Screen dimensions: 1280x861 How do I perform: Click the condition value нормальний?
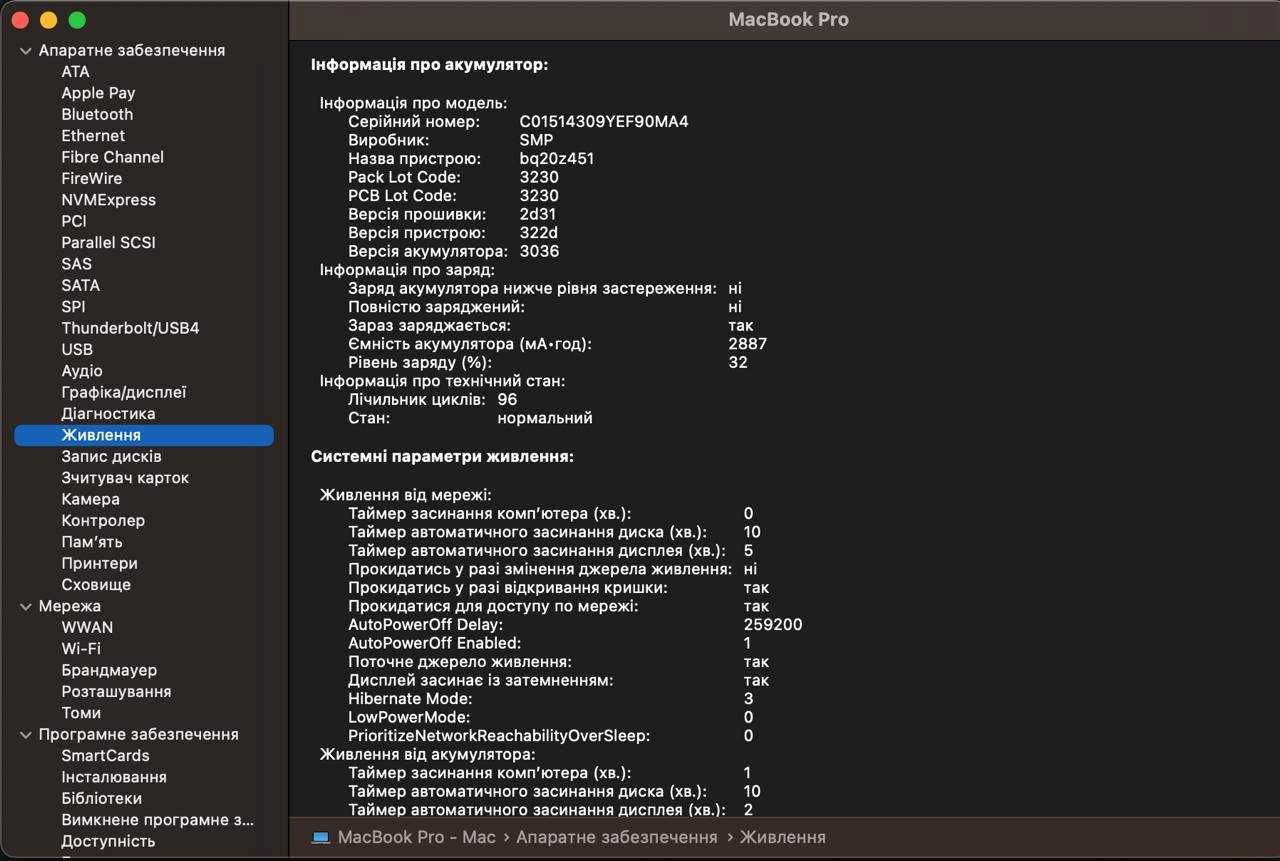coord(545,418)
